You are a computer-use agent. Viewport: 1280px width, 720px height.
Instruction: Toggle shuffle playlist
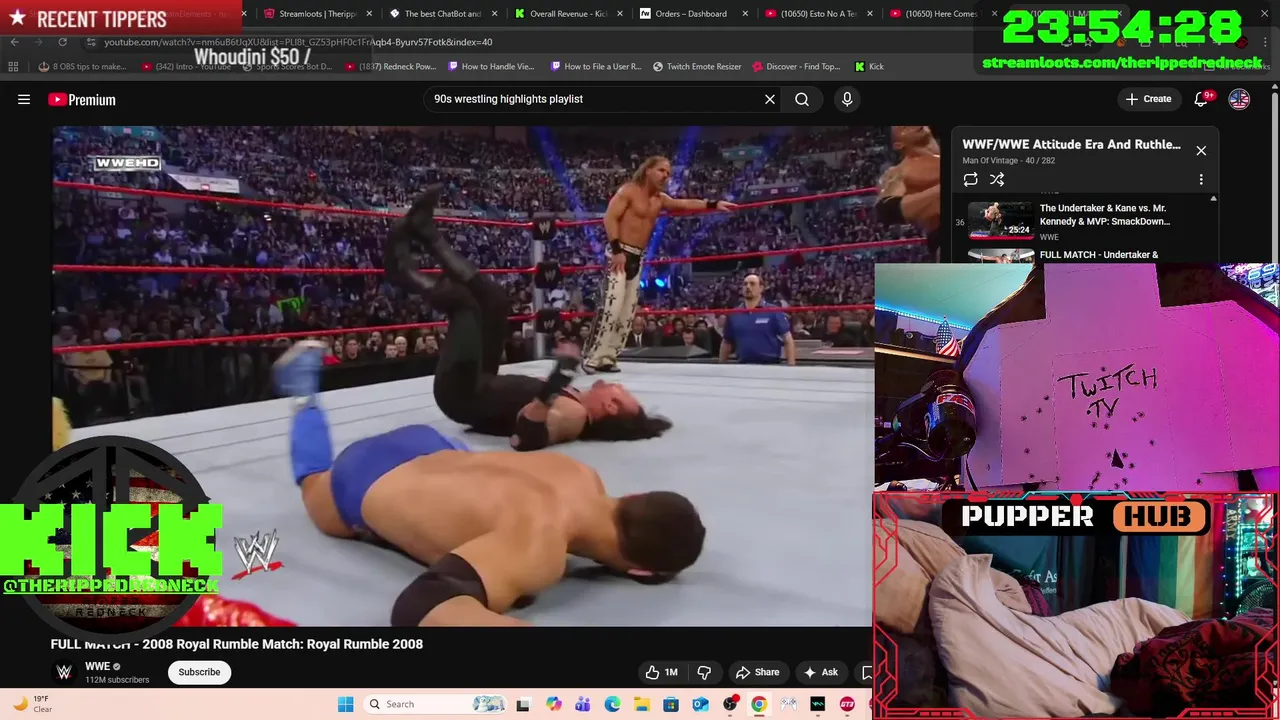point(997,179)
